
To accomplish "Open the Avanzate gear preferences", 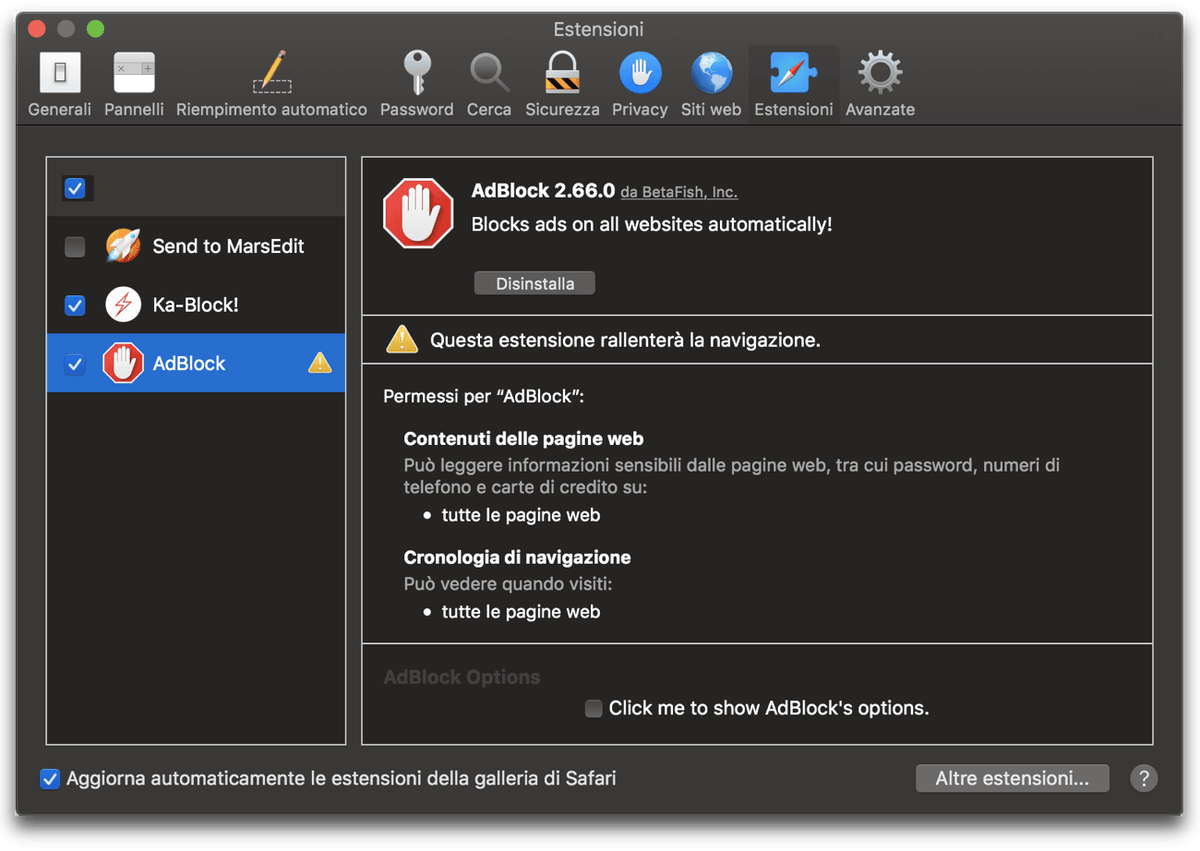I will [x=880, y=84].
